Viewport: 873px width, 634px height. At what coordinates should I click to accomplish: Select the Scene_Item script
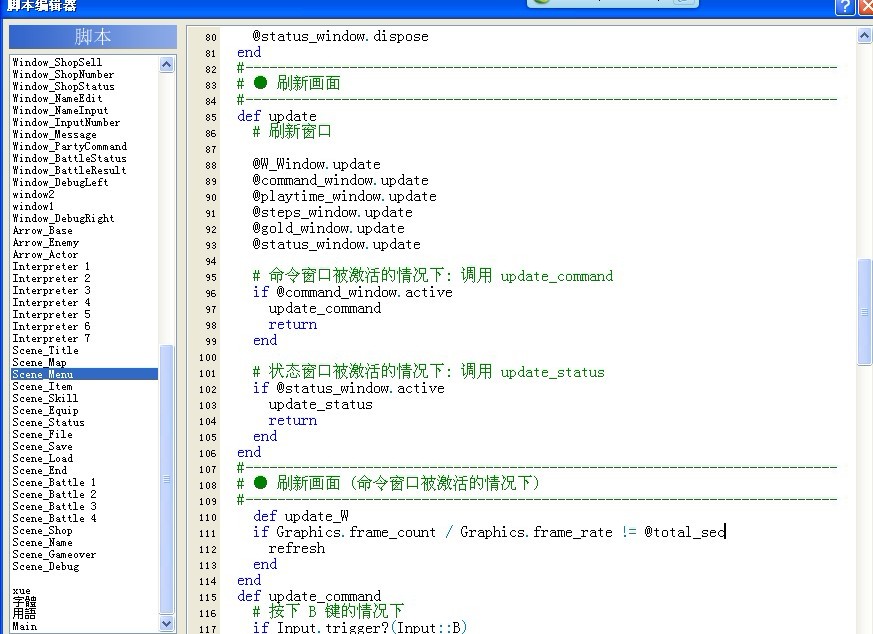[x=42, y=386]
